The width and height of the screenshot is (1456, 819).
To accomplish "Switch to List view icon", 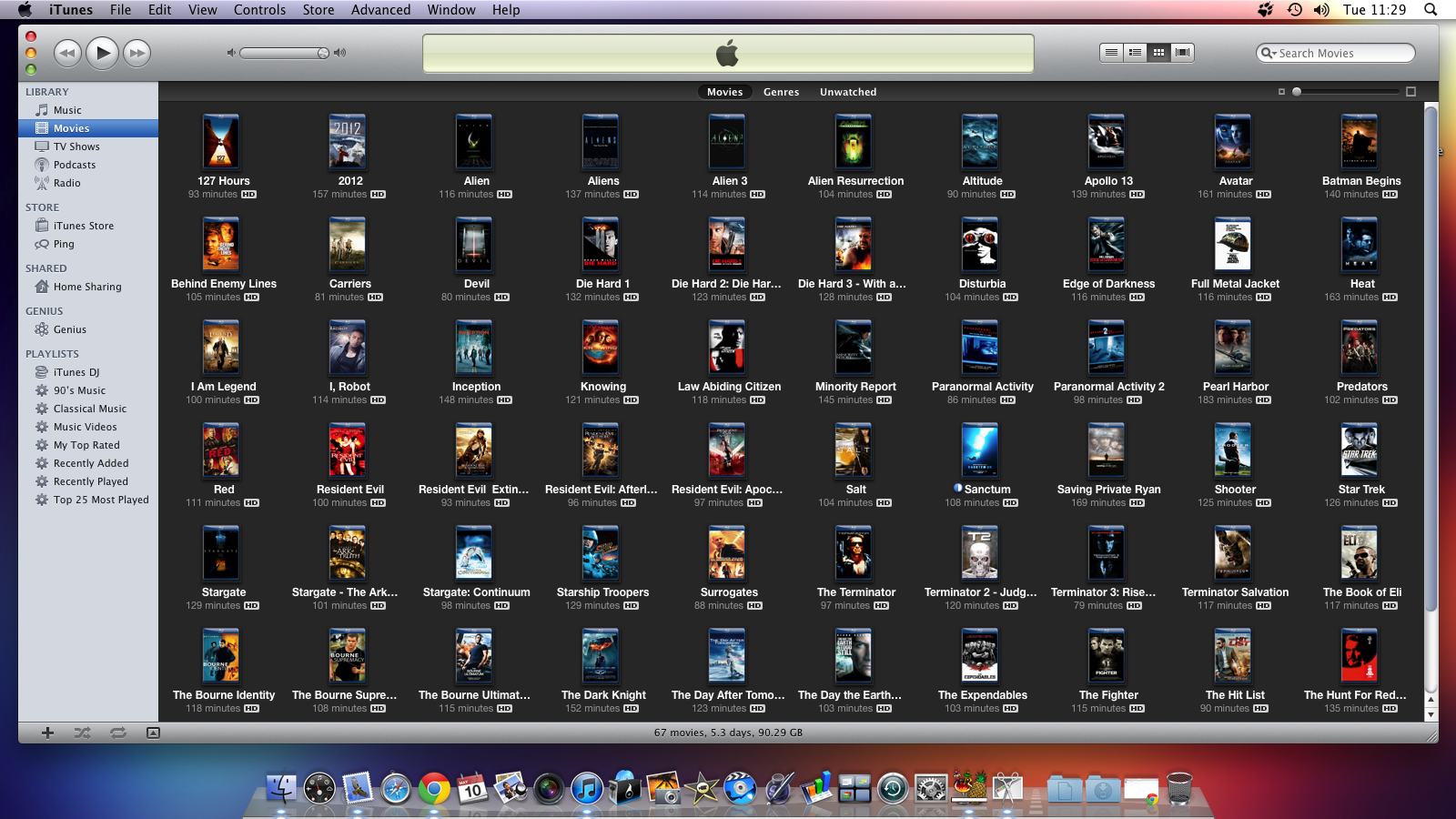I will click(x=1111, y=53).
